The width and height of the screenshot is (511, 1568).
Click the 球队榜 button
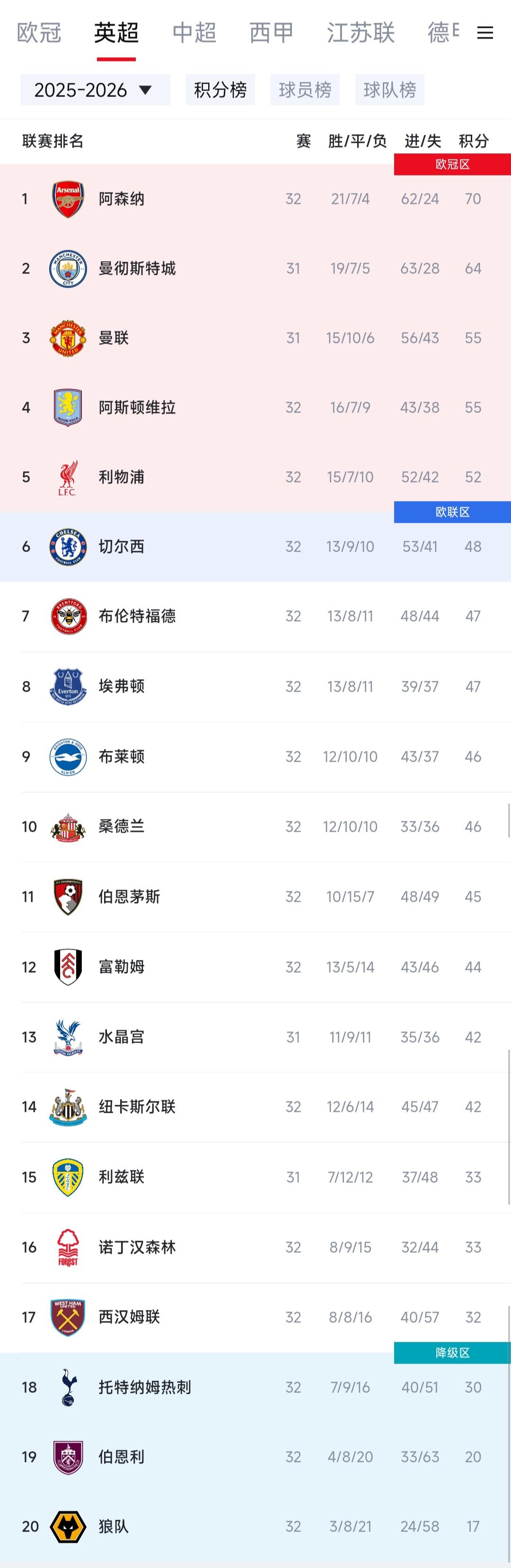click(x=389, y=90)
